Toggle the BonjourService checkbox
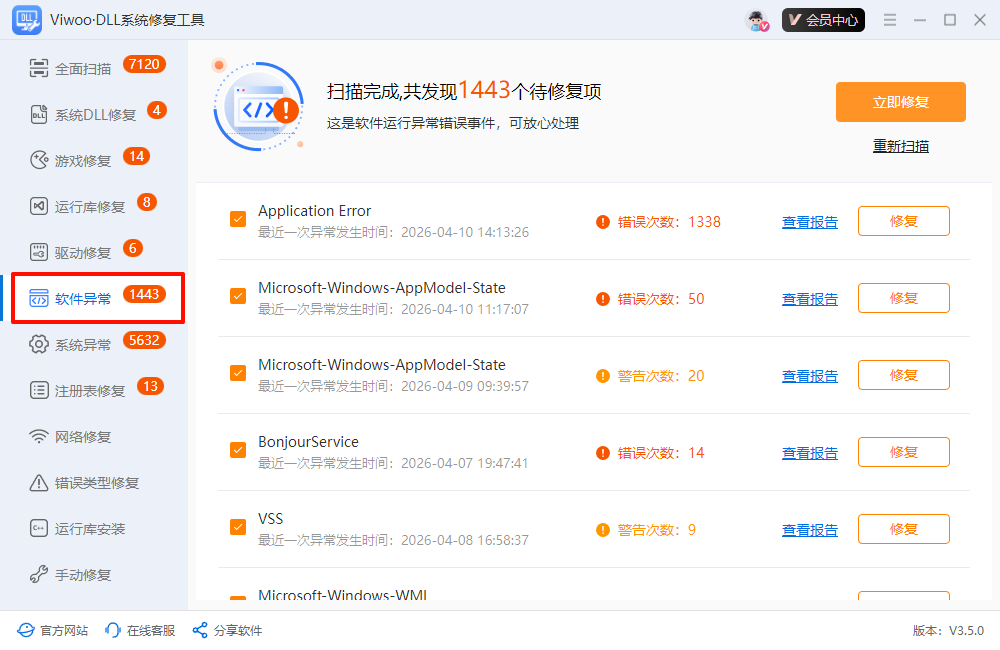The height and width of the screenshot is (650, 1000). pos(238,450)
